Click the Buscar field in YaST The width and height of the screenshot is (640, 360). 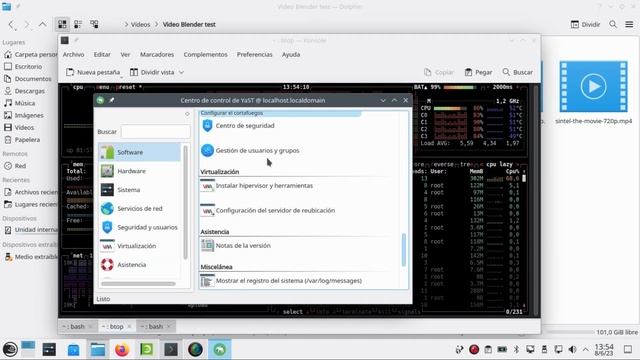[x=155, y=132]
